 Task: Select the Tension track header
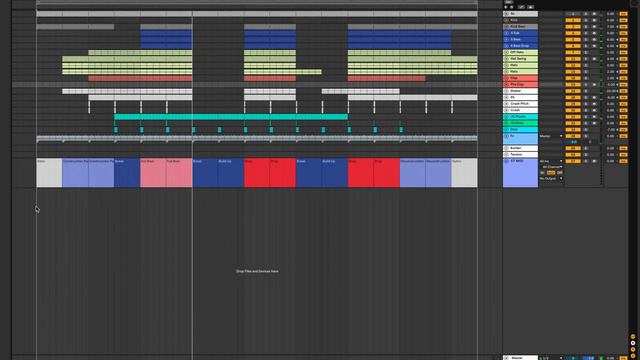coord(520,155)
